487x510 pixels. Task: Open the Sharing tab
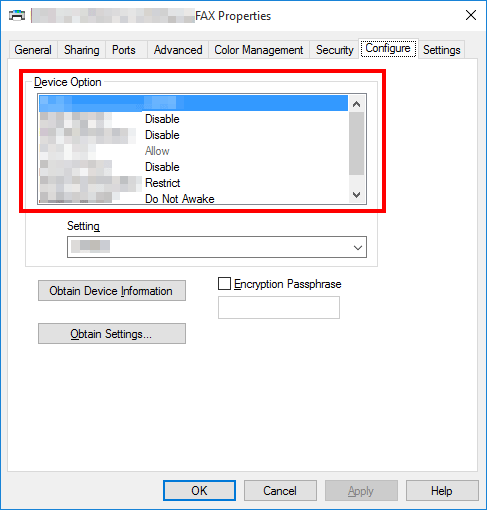pyautogui.click(x=82, y=50)
